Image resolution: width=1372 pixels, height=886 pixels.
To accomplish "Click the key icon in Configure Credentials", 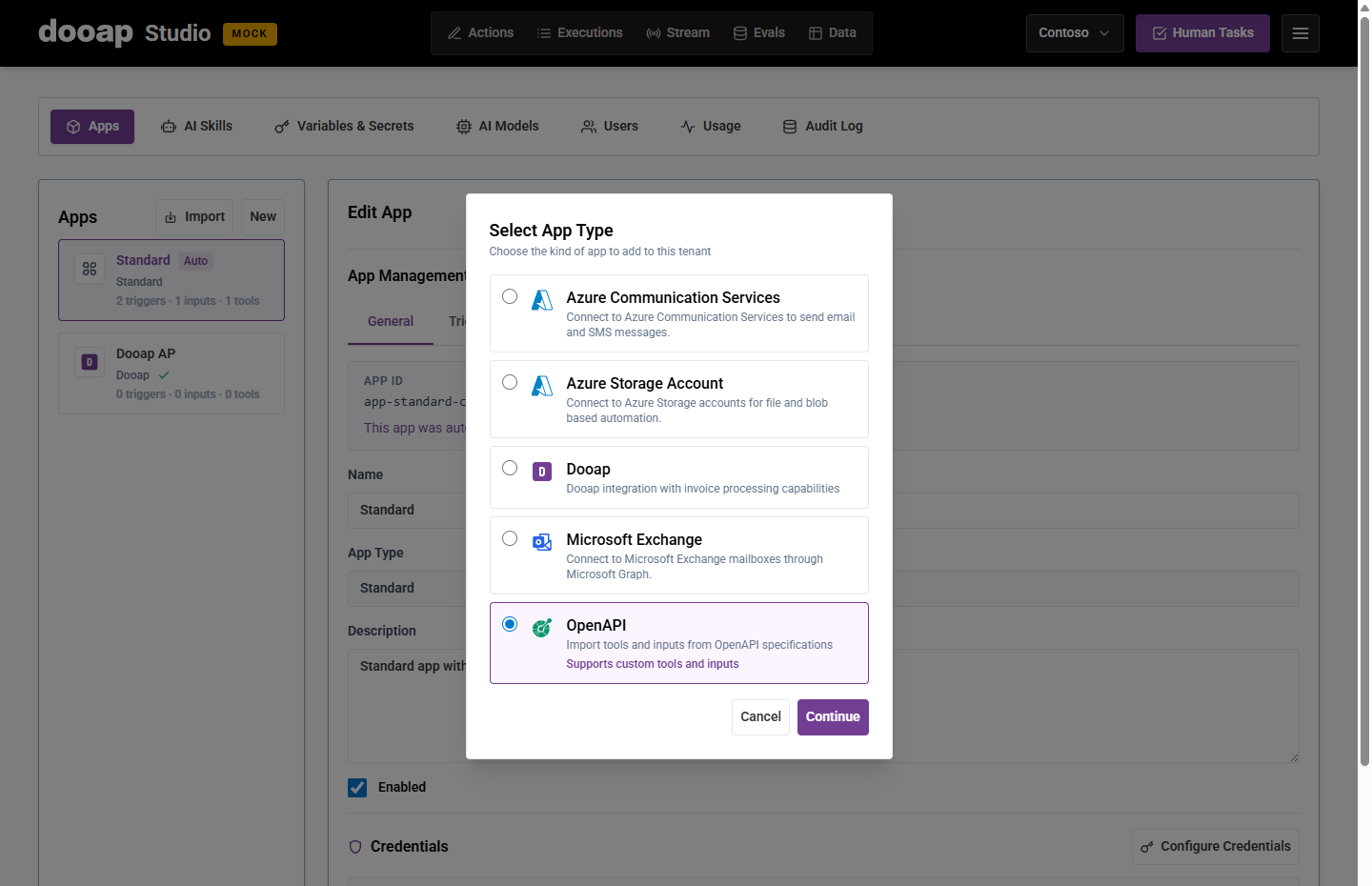I will tap(1147, 847).
